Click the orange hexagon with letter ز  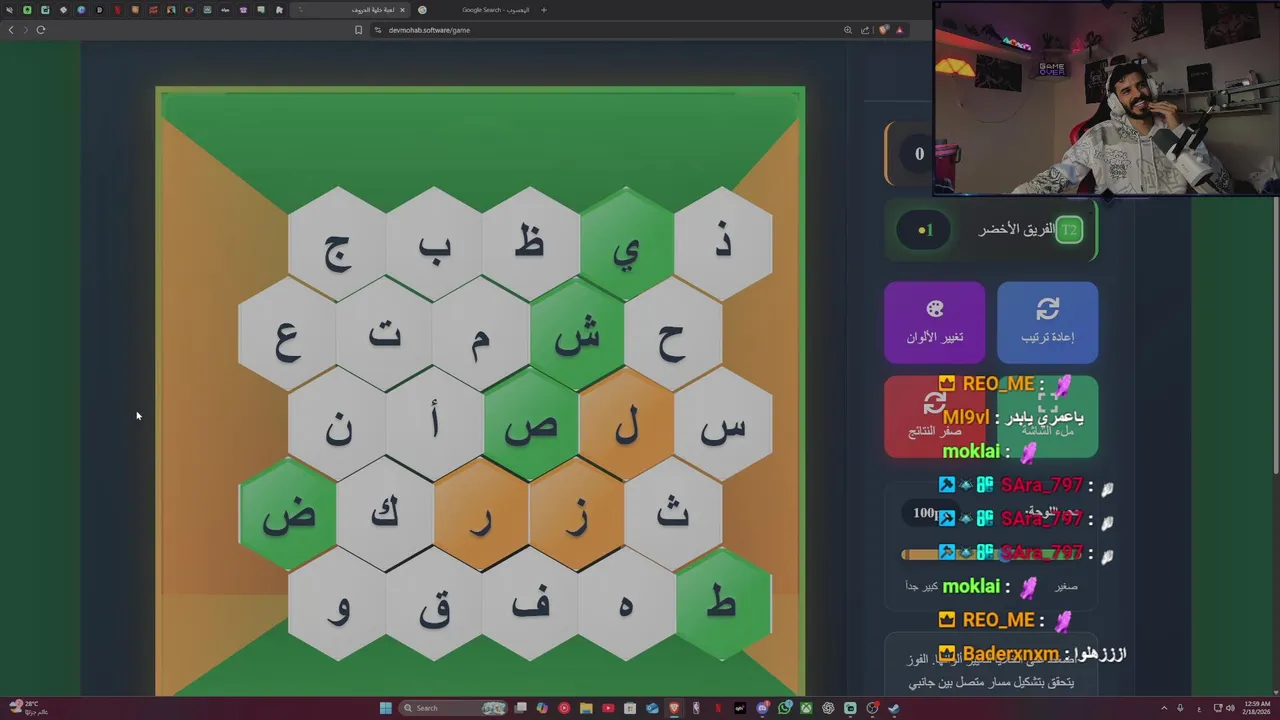578,515
